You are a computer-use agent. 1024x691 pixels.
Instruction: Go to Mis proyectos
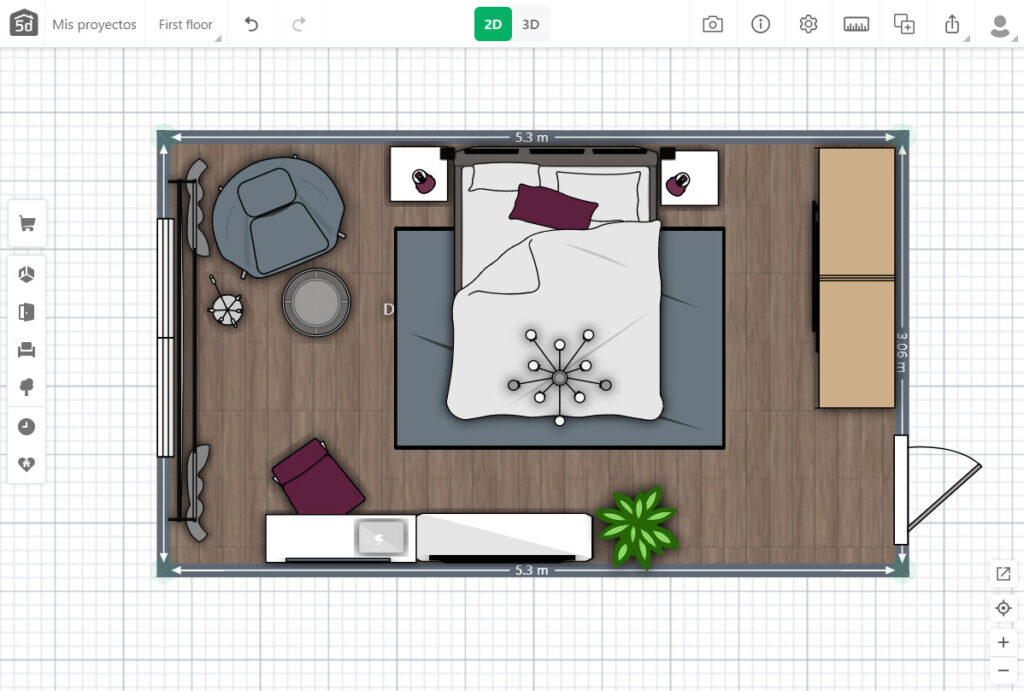click(94, 24)
